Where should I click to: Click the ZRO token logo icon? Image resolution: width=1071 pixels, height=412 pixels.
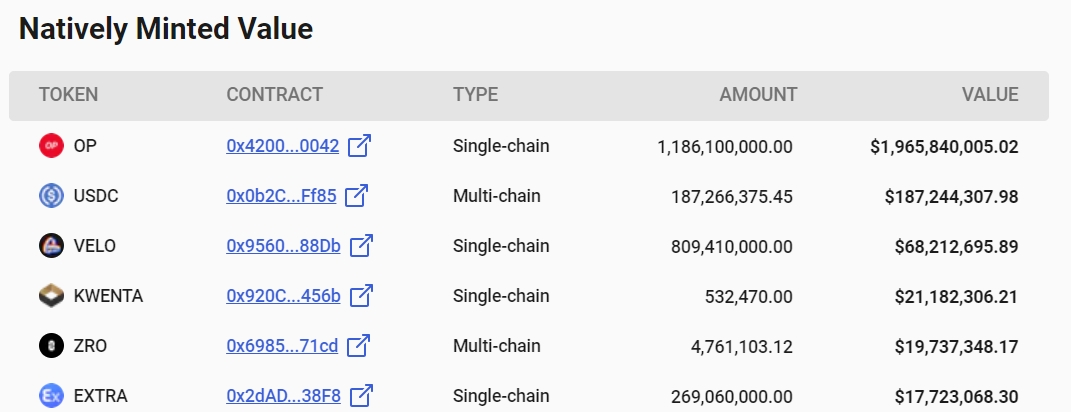point(51,346)
